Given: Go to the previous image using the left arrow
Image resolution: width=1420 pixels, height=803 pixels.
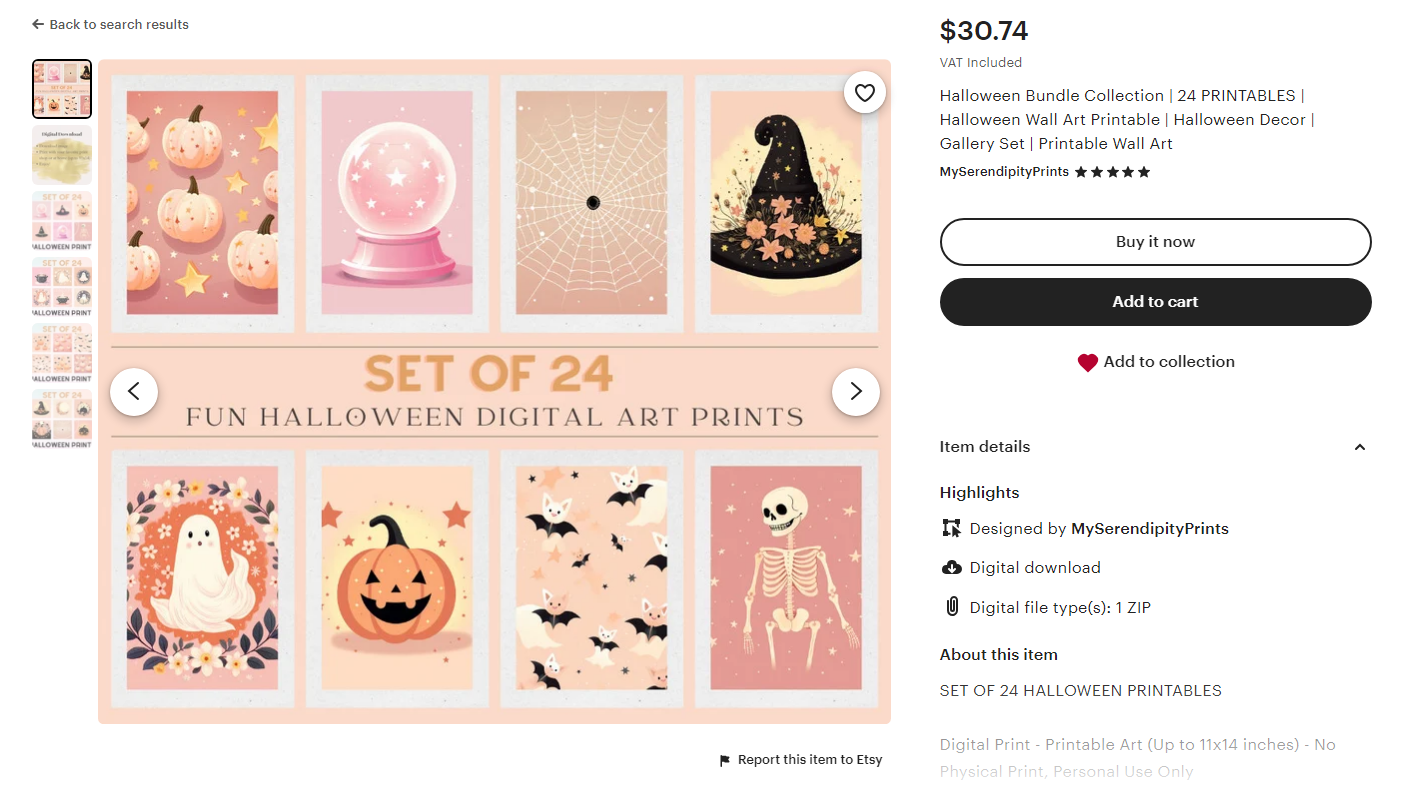Looking at the screenshot, I should 134,392.
